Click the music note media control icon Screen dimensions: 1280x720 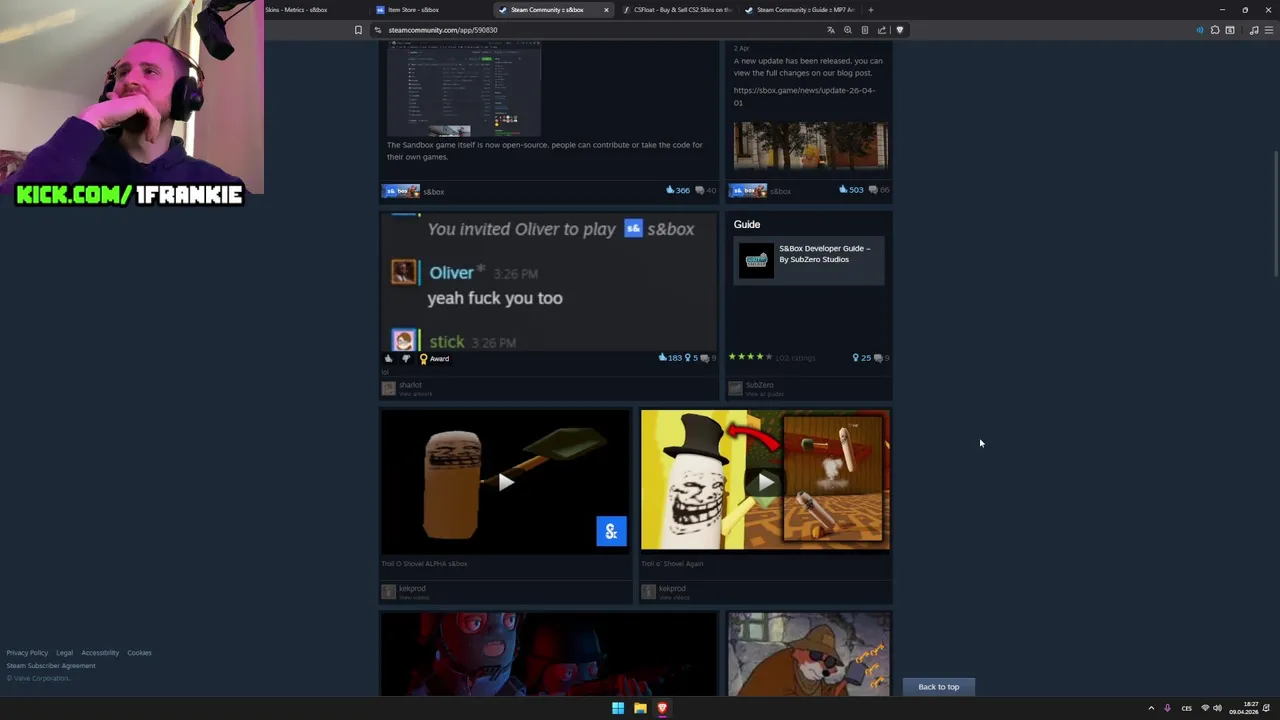[1254, 30]
